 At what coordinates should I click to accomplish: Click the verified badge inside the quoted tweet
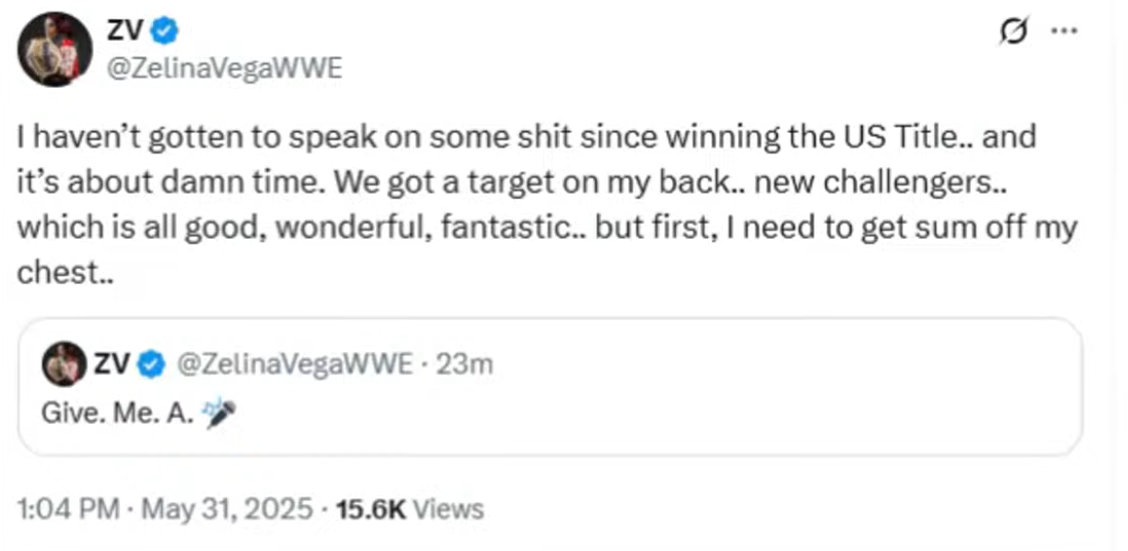[152, 365]
